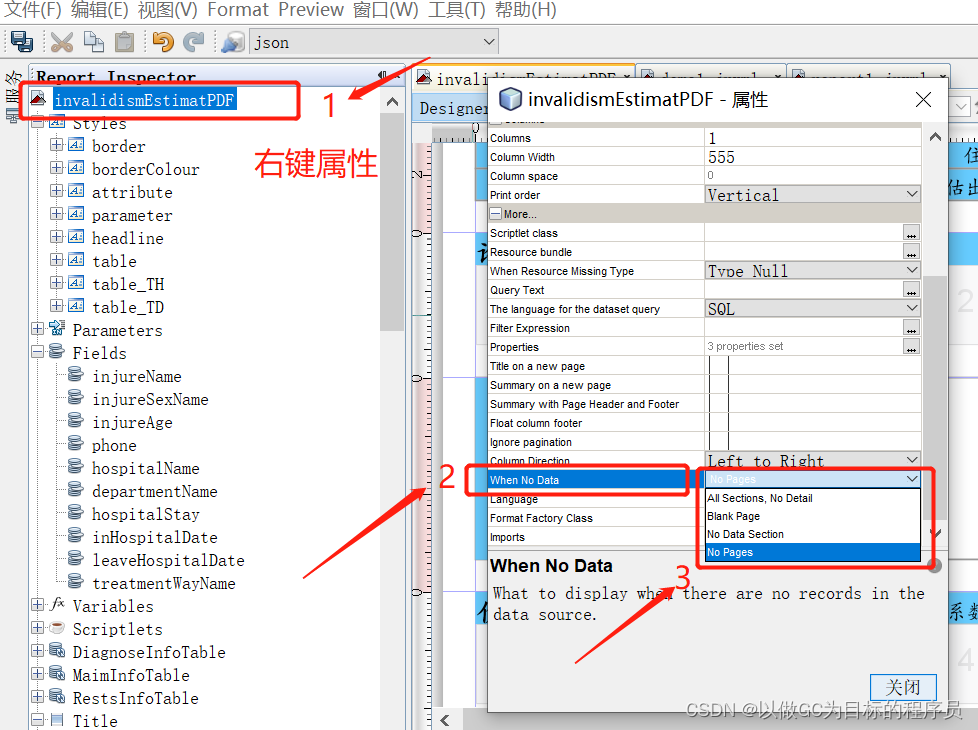The image size is (978, 730).
Task: Click the Paste toolbar icon
Action: (122, 42)
